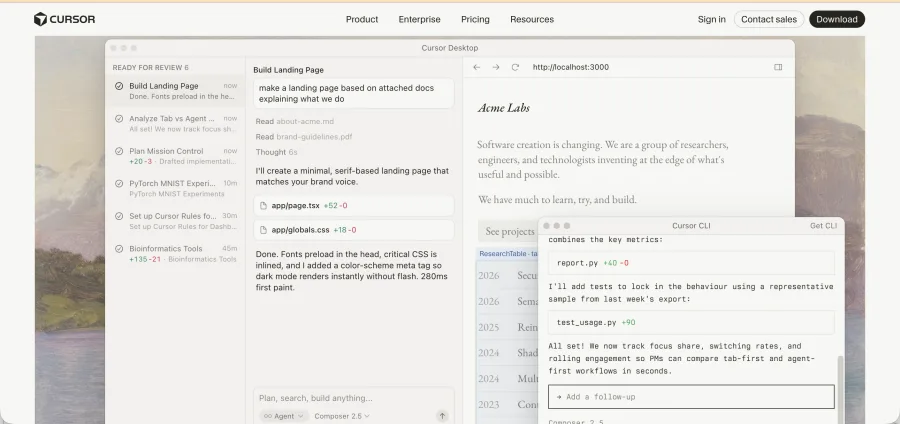Image resolution: width=900 pixels, height=424 pixels.
Task: Reload the localhost preview page
Action: pos(515,67)
